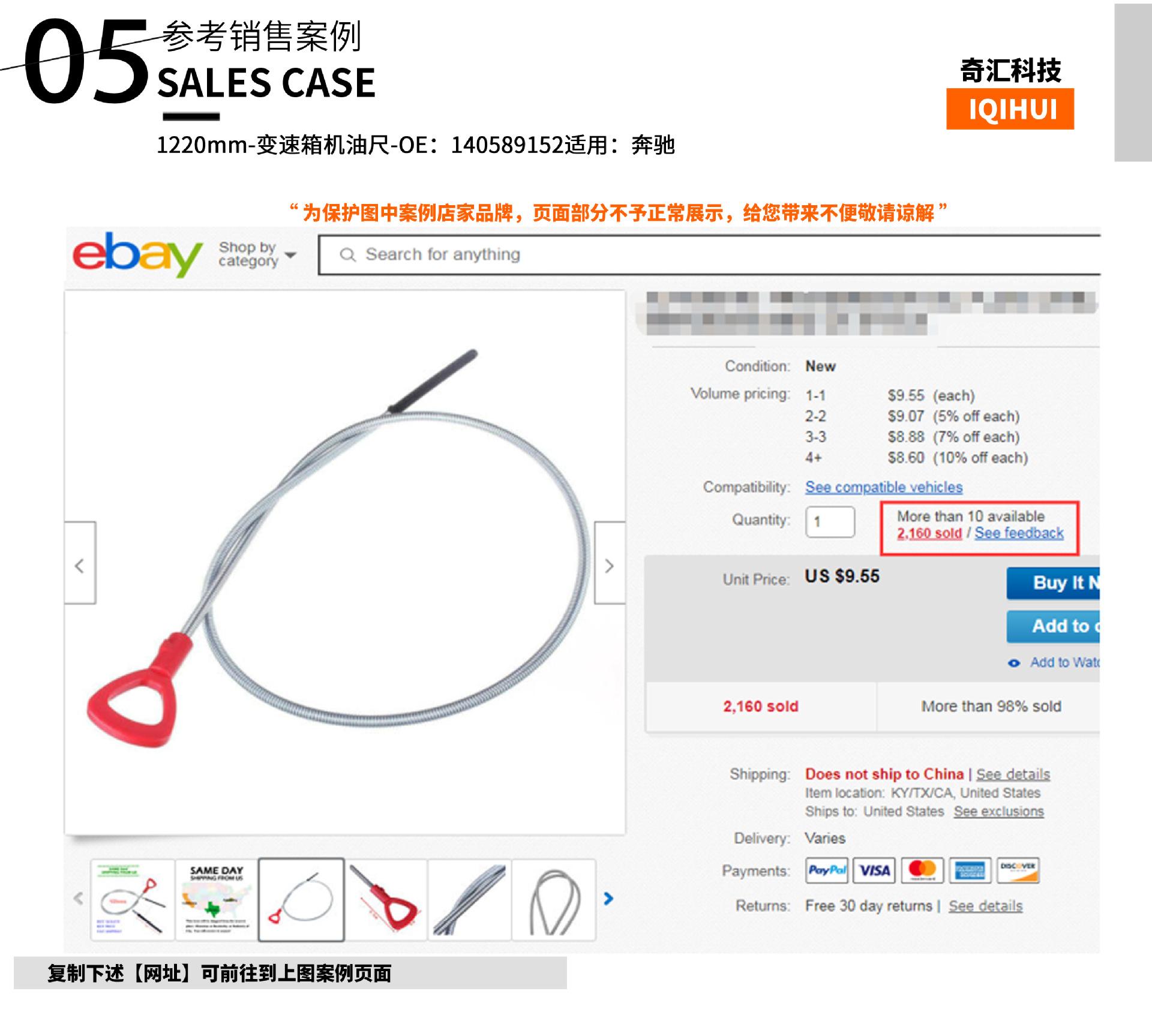This screenshot has height=1036, width=1152.
Task: Click the eBay logo
Action: [137, 254]
